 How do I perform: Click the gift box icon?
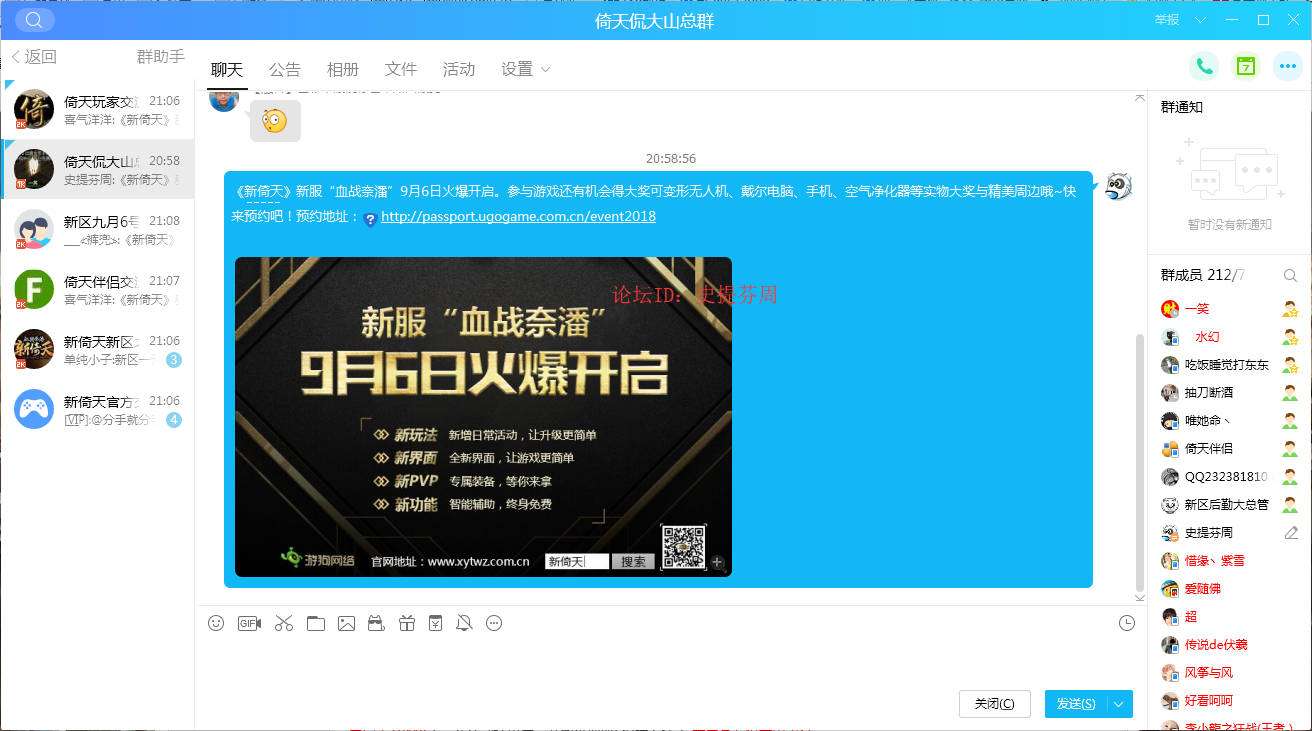pyautogui.click(x=406, y=623)
